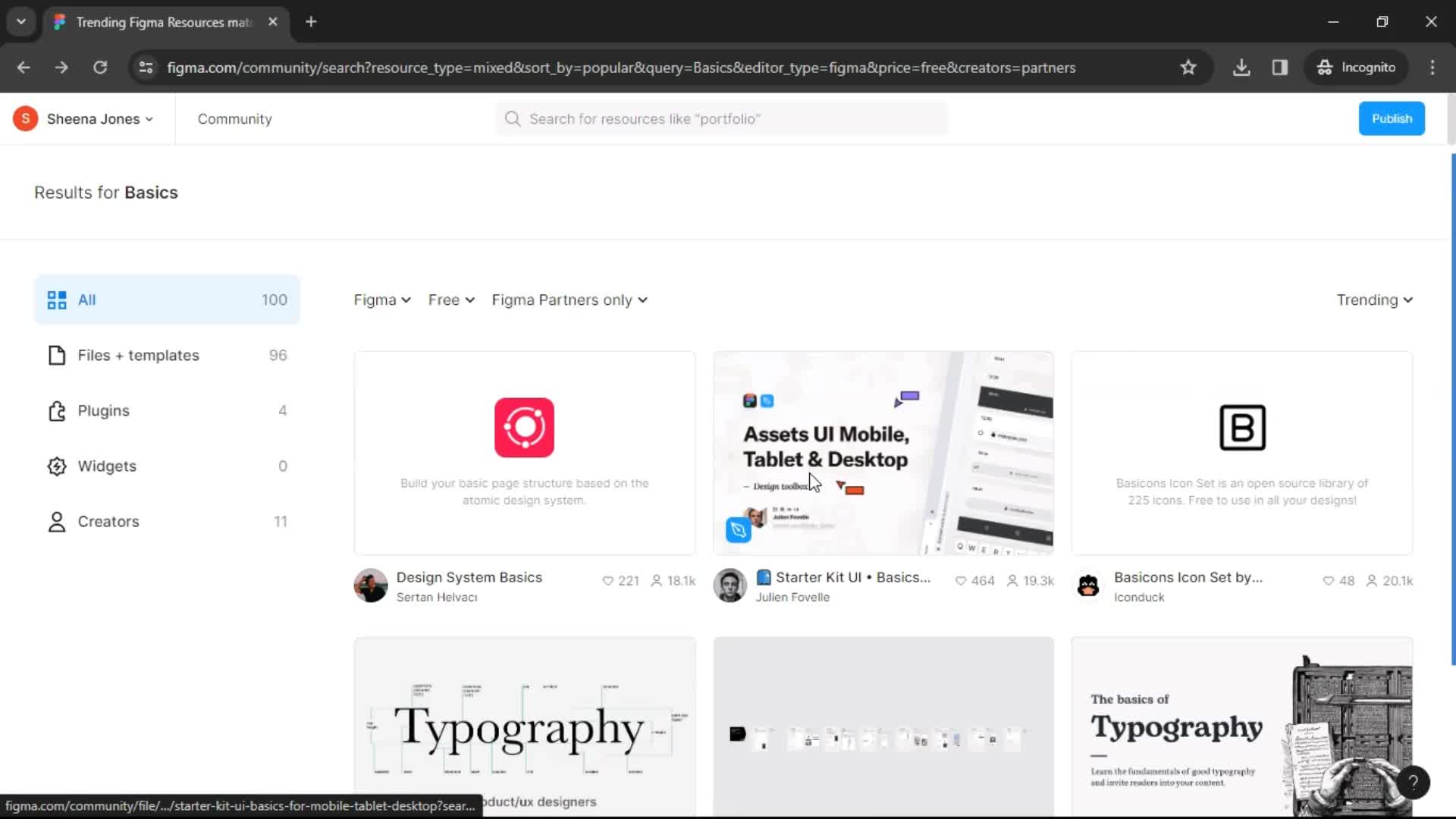Click the browser forward arrow
1456x819 pixels.
coord(61,67)
